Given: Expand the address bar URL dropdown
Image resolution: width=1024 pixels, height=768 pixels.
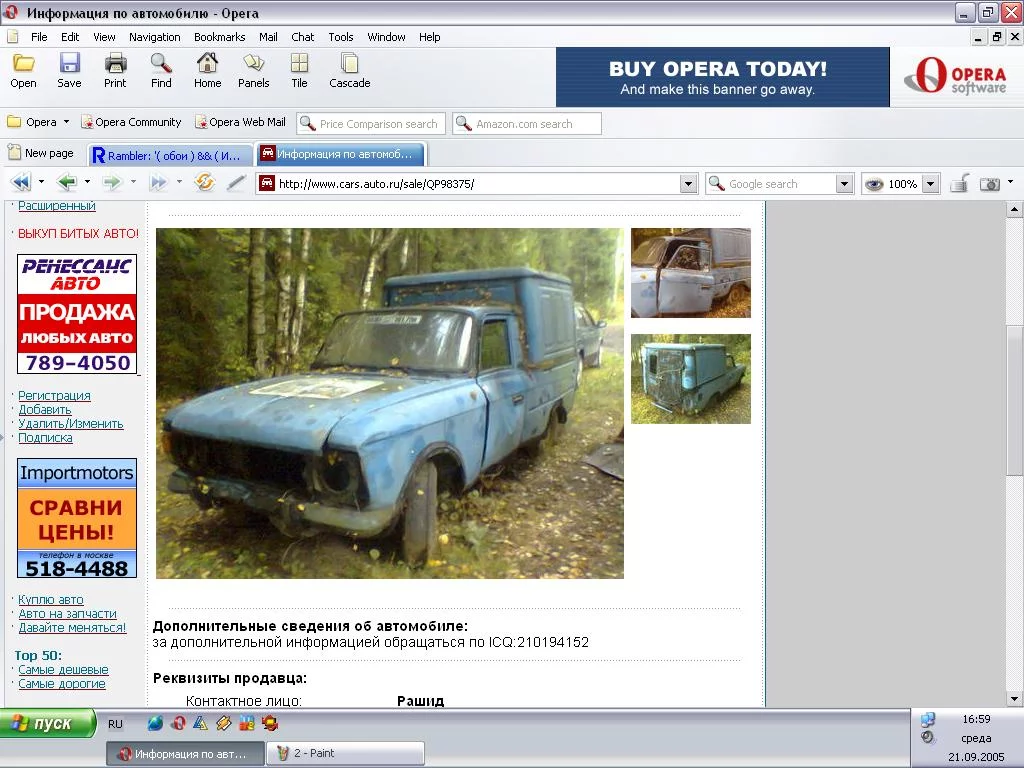Looking at the screenshot, I should (688, 184).
